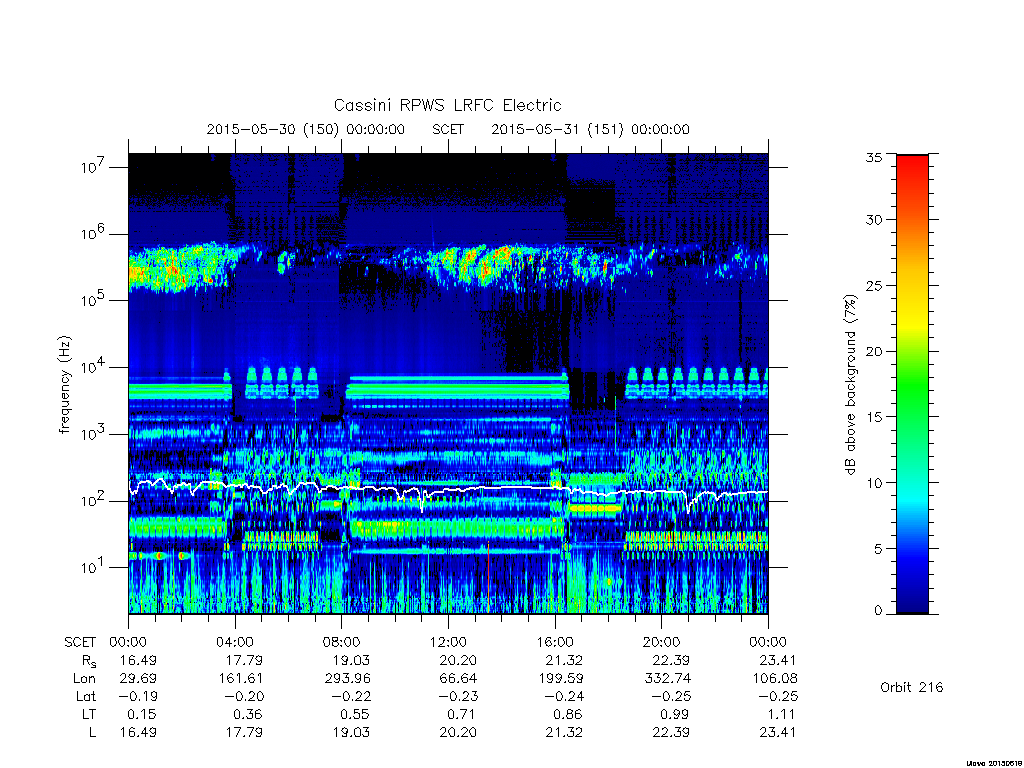
Task: Click the plot title "Cassini RPWS LRFC Electric"
Action: tap(447, 105)
